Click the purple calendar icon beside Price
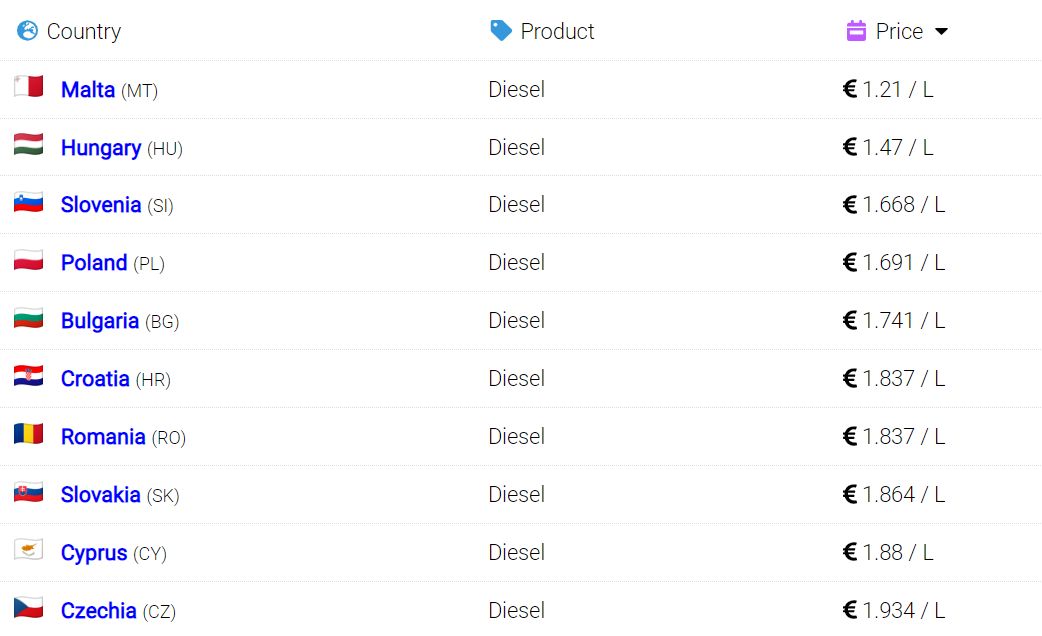The height and width of the screenshot is (636, 1042). coord(856,31)
